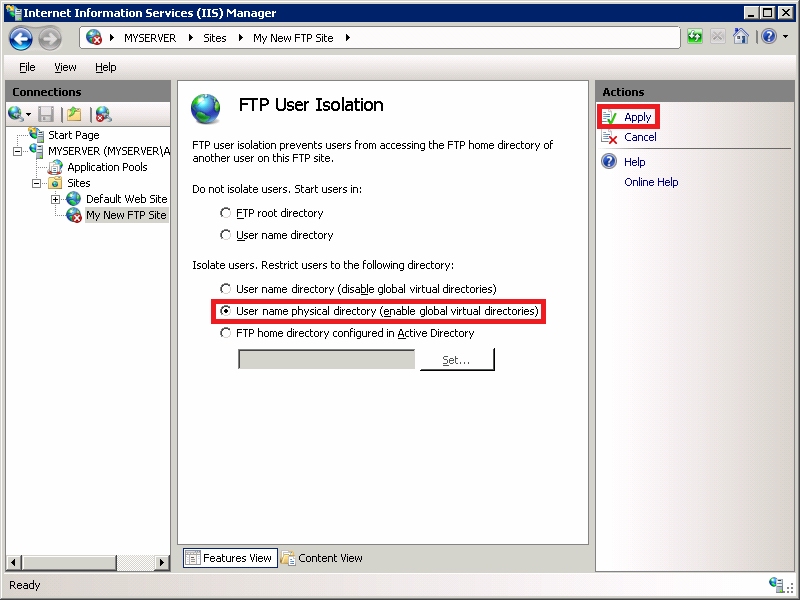Select Application Pools in the tree
This screenshot has width=800, height=600.
(107, 167)
